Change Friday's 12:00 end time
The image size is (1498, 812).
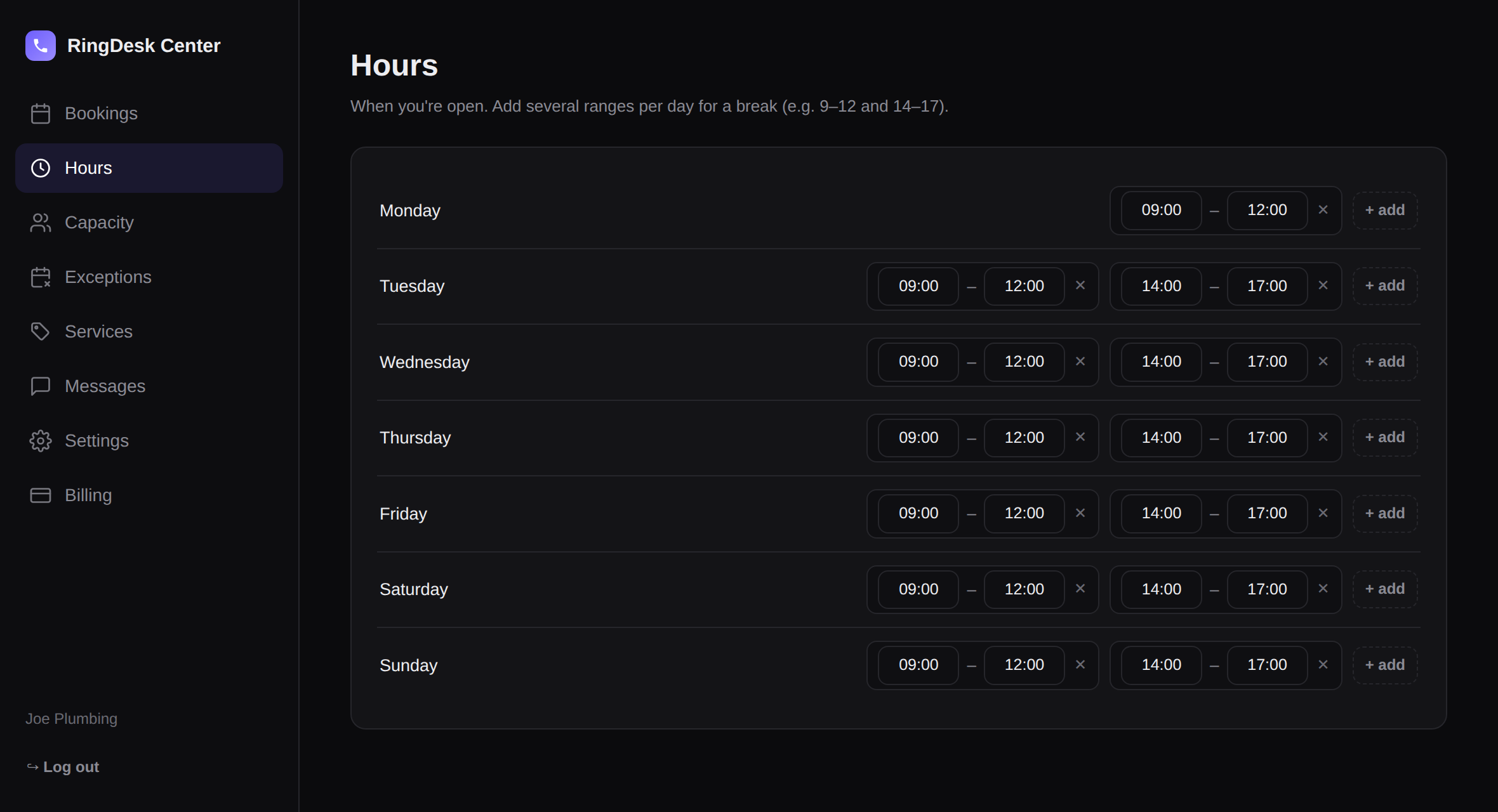(x=1024, y=513)
